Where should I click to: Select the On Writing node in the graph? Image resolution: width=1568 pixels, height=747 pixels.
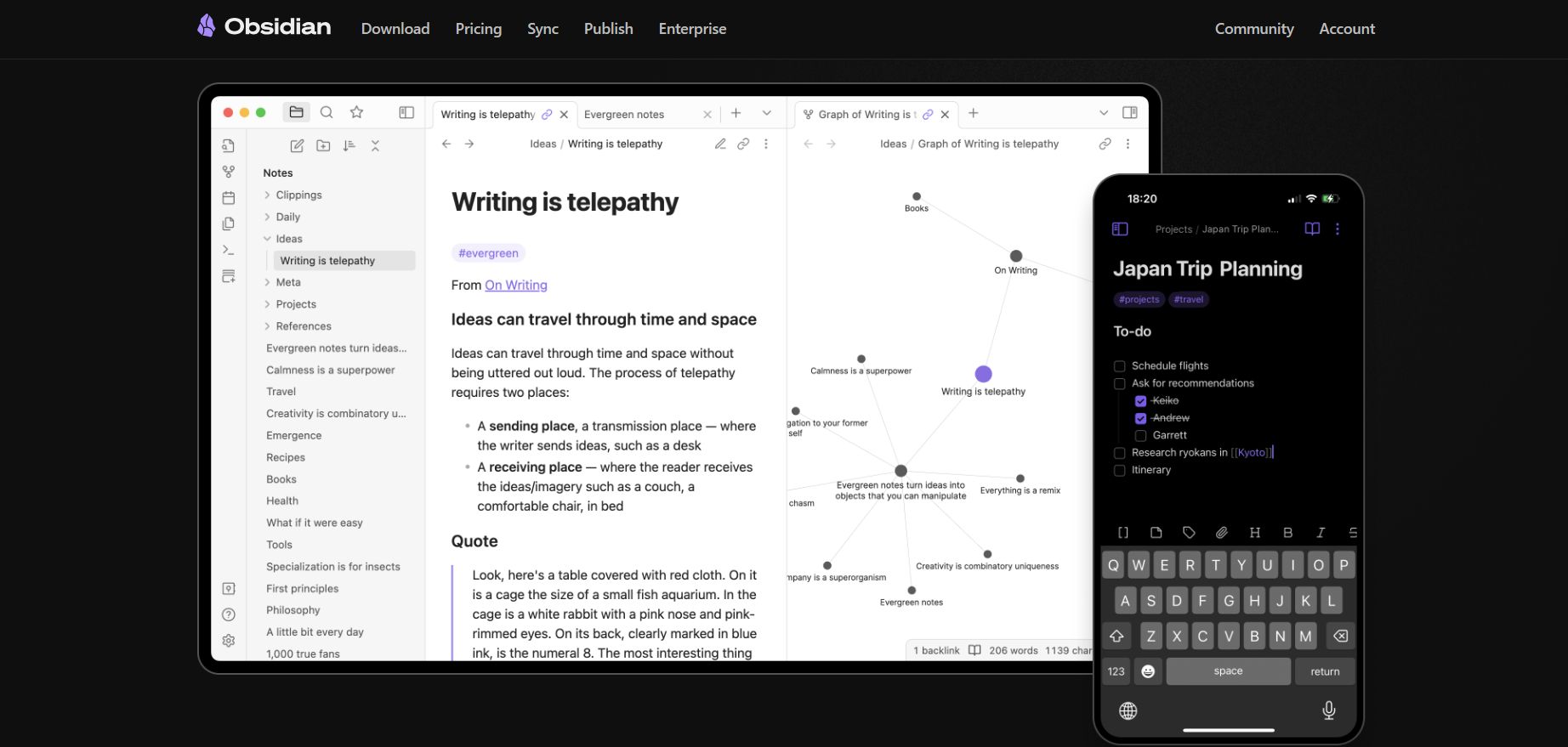(x=1016, y=256)
